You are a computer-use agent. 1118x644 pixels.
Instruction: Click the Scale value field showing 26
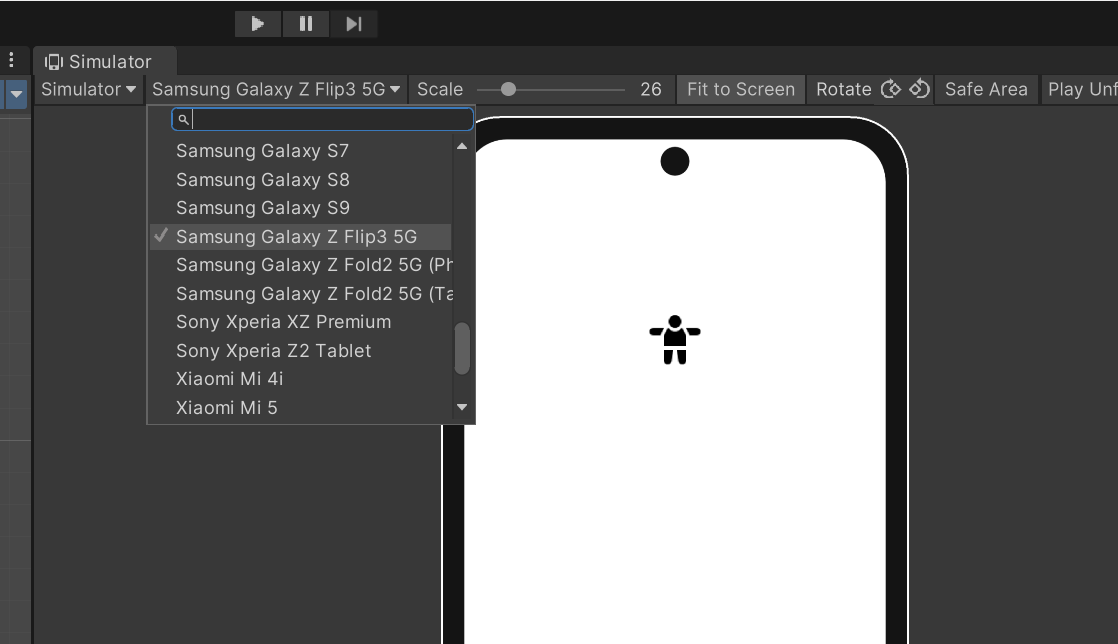650,89
